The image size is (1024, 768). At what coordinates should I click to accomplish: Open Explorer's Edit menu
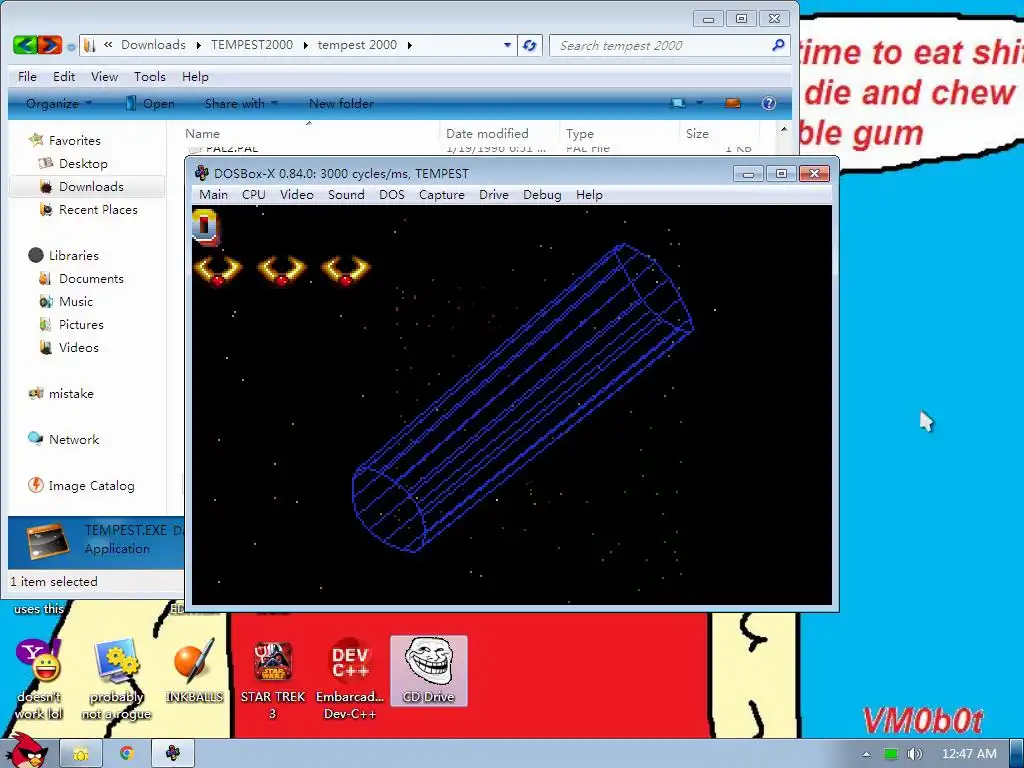pos(64,76)
